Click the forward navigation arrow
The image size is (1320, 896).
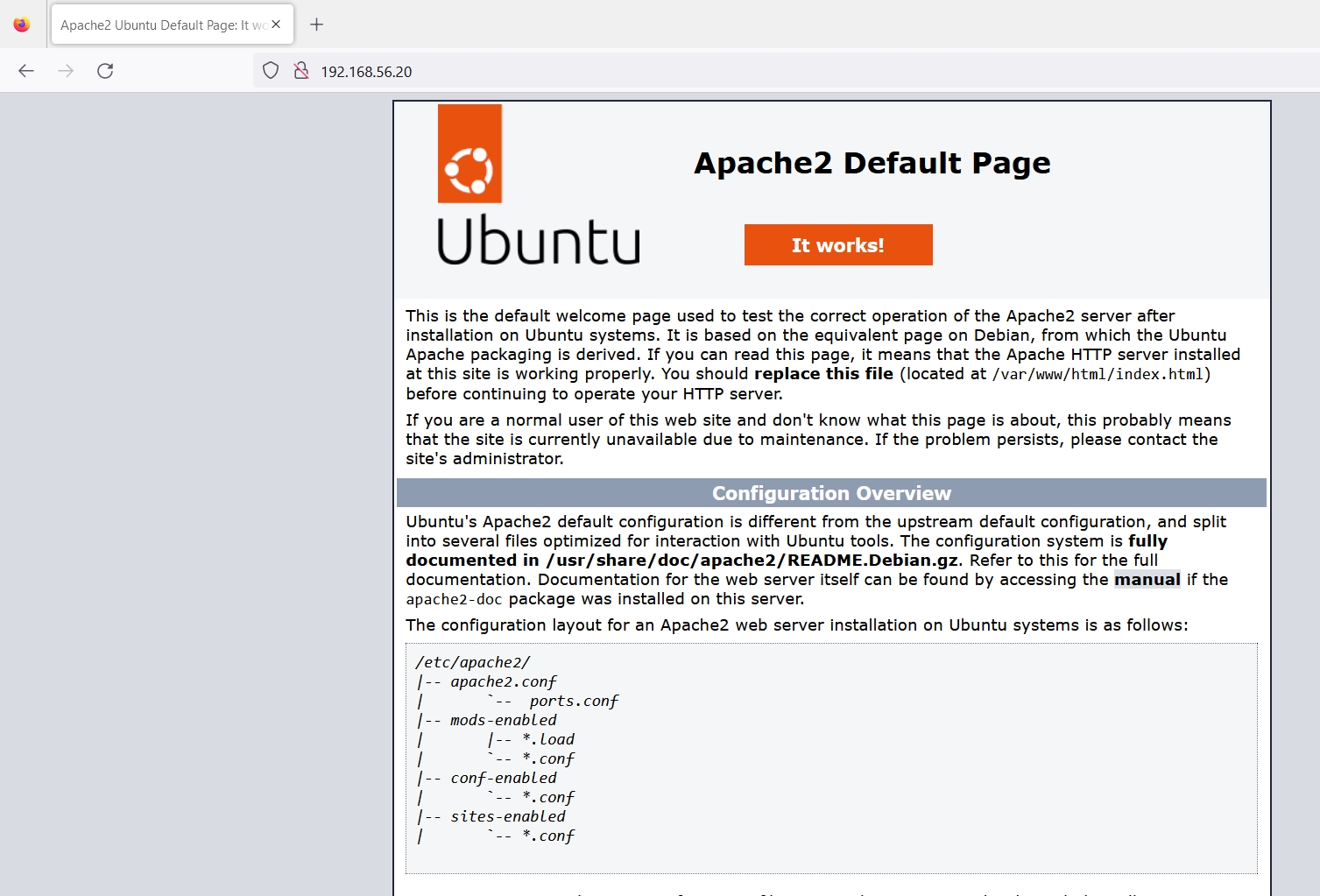66,71
